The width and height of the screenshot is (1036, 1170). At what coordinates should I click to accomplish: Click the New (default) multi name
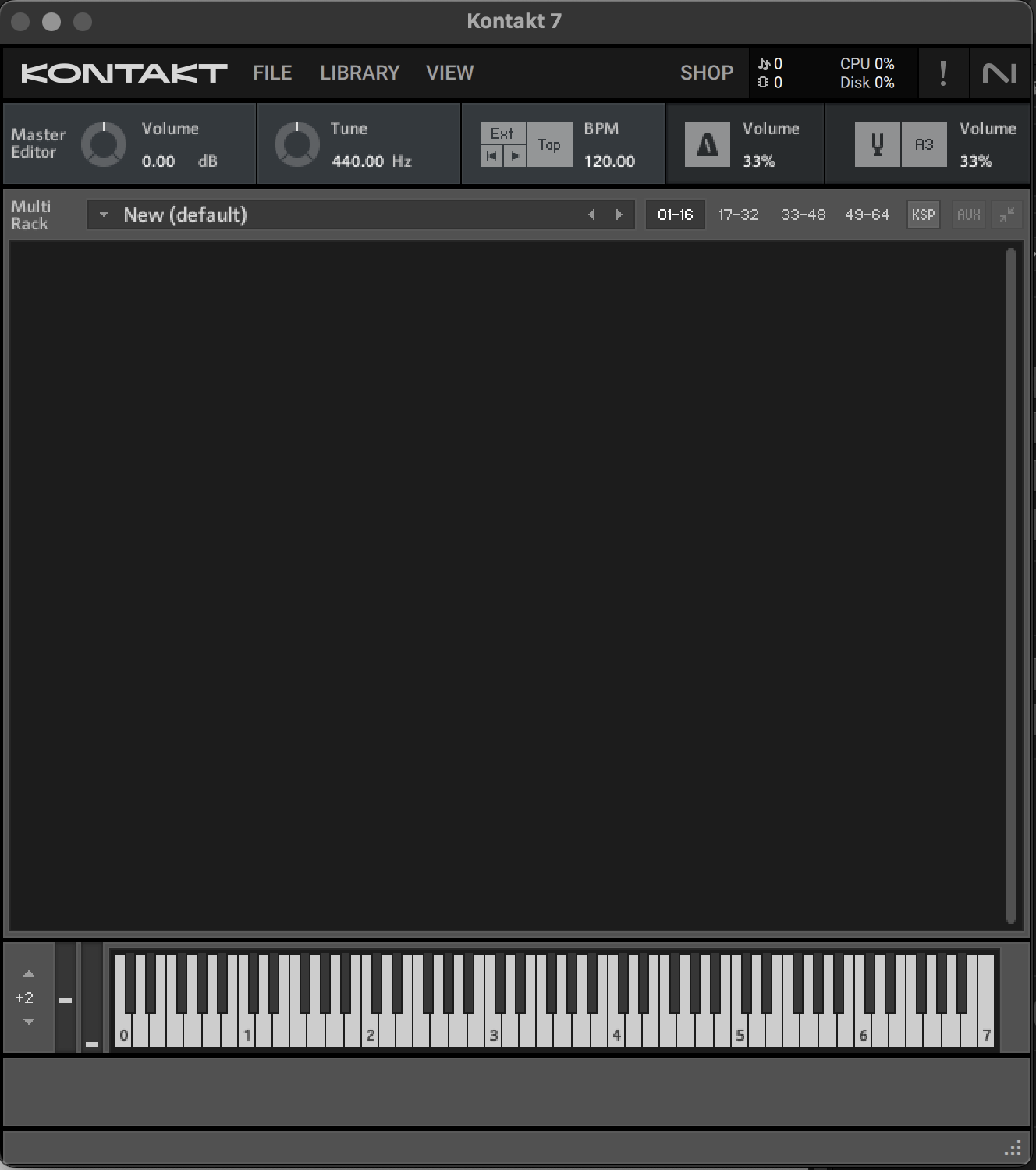tap(185, 214)
